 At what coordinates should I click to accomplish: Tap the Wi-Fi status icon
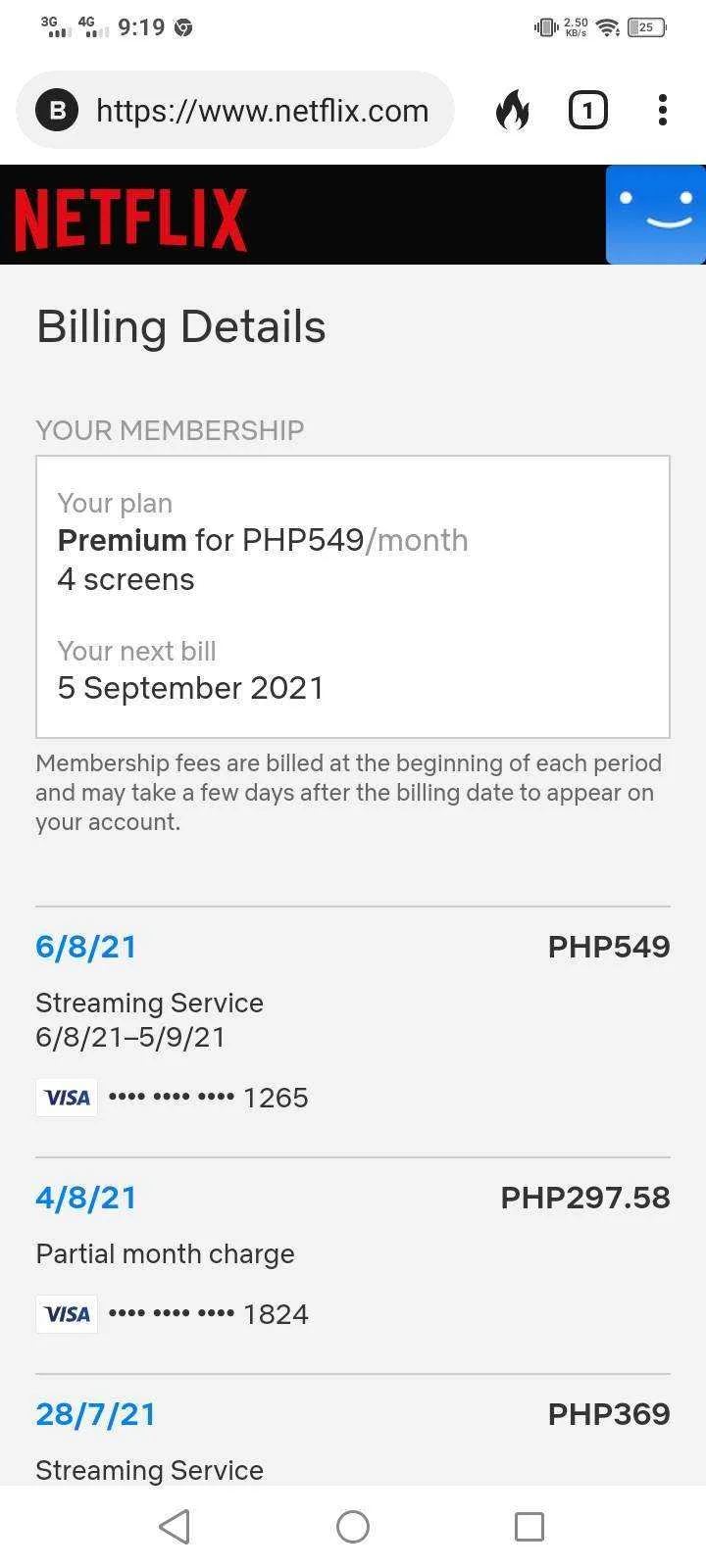tap(608, 27)
